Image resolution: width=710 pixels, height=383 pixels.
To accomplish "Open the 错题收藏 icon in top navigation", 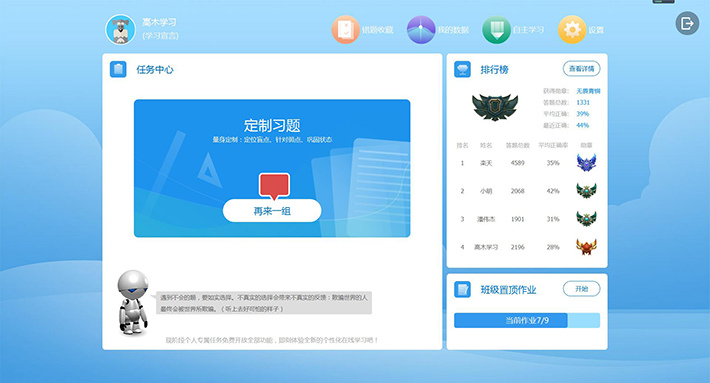I will click(345, 30).
